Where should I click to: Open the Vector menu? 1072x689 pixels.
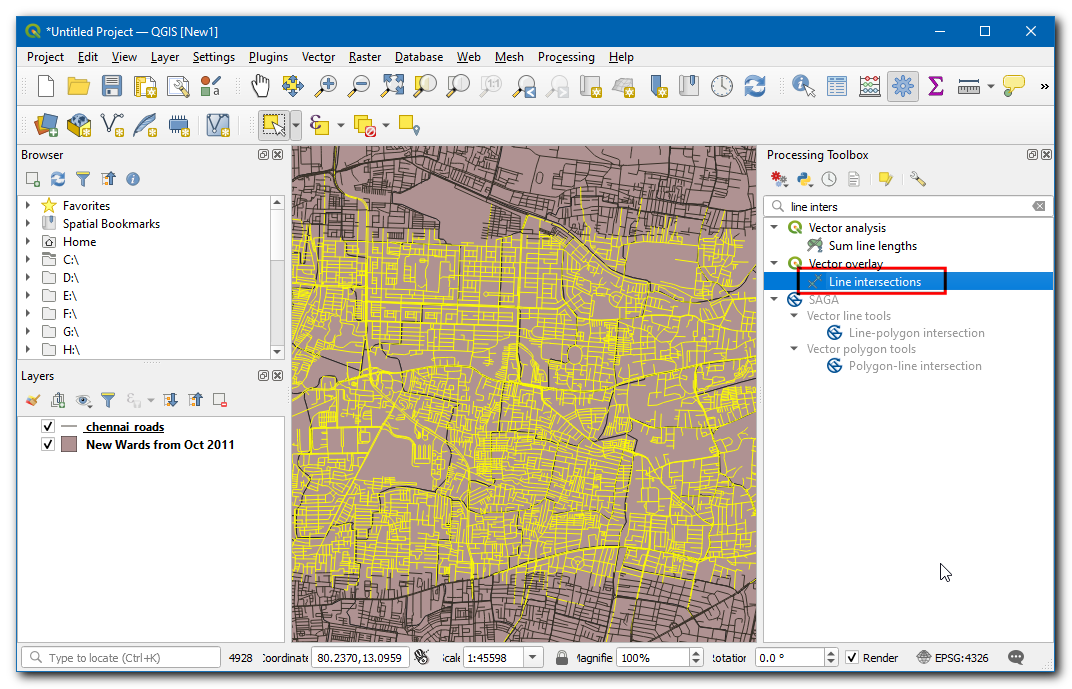click(318, 57)
